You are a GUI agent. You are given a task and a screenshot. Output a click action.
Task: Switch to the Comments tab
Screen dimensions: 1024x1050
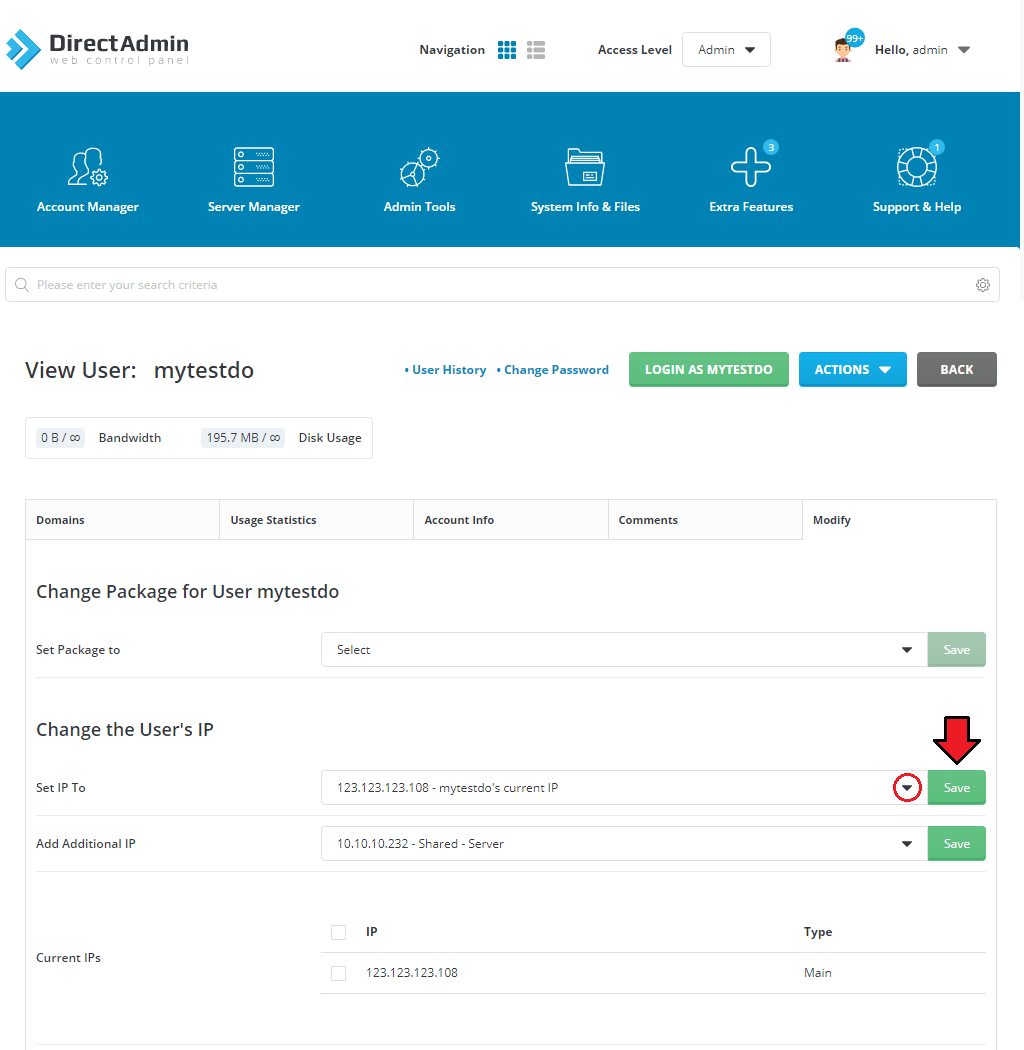705,520
